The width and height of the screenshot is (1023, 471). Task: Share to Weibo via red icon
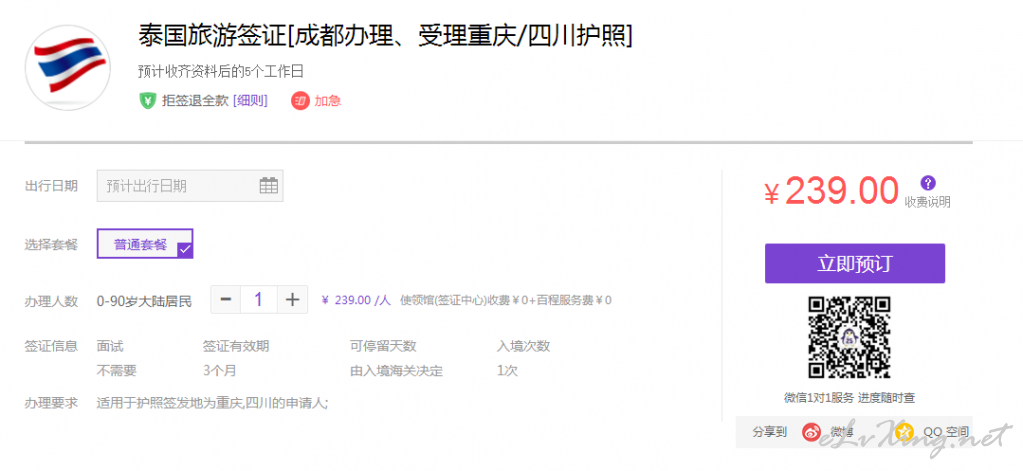tap(811, 432)
